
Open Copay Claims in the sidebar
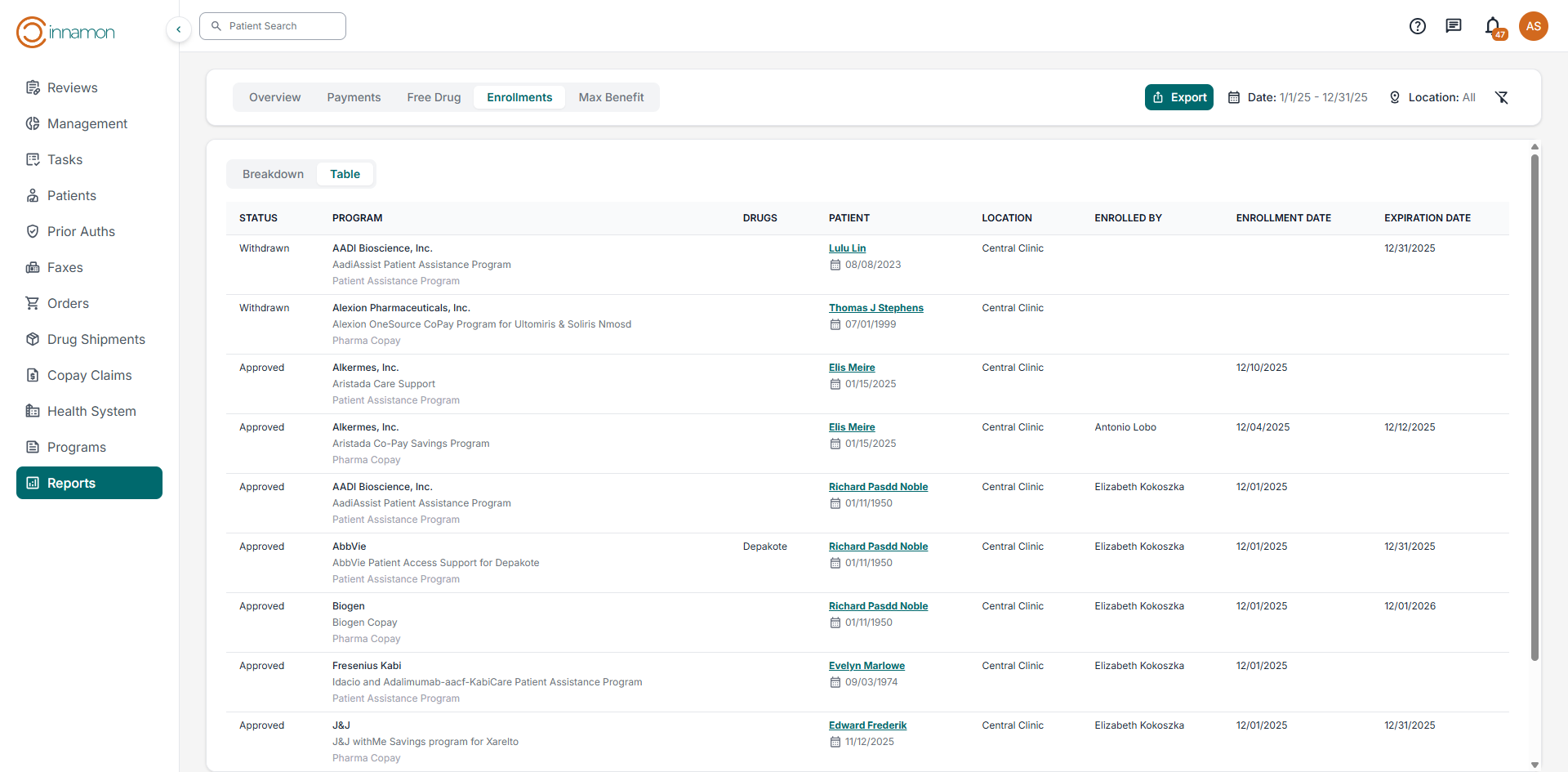point(89,375)
